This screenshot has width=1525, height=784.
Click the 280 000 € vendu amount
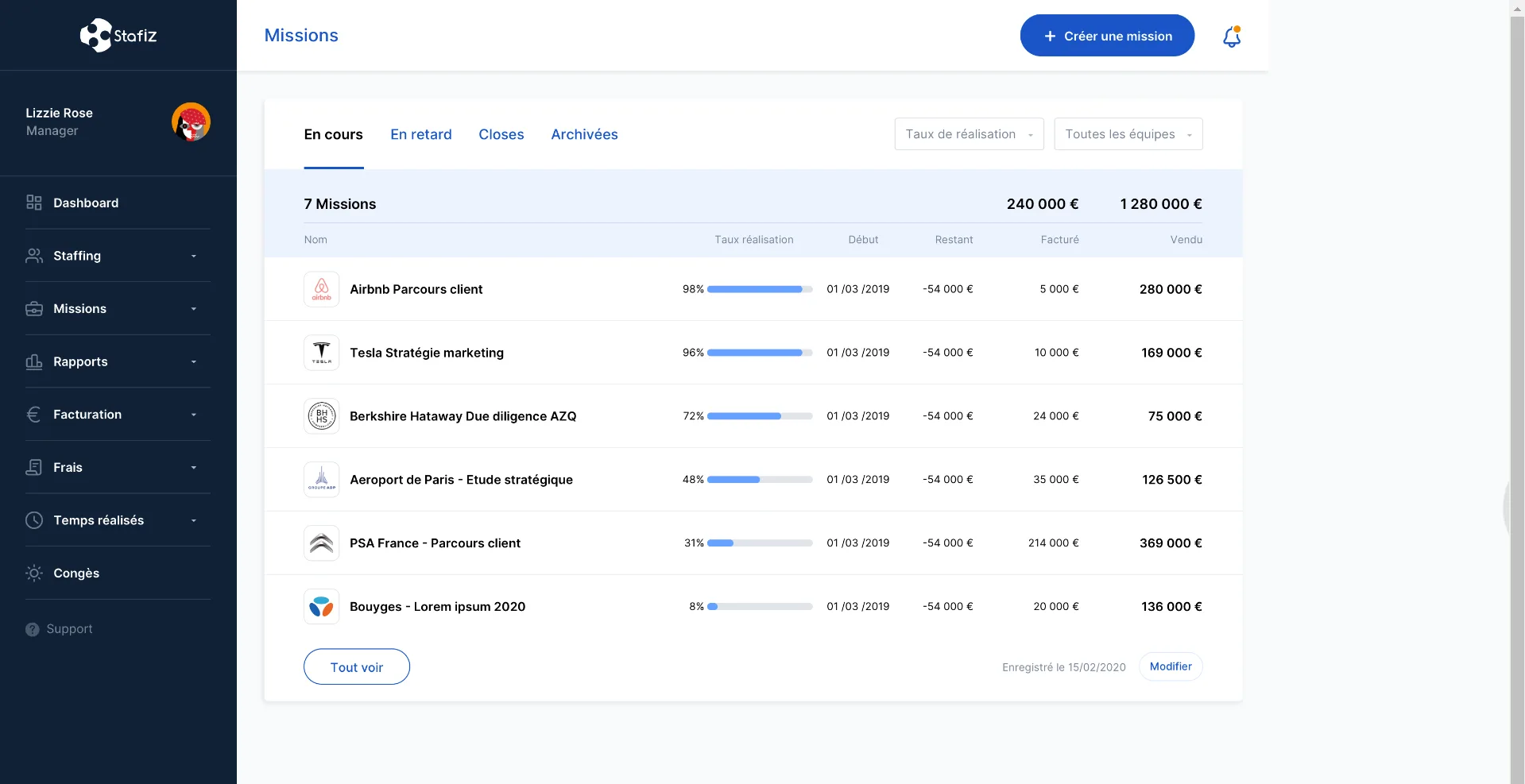click(1171, 289)
